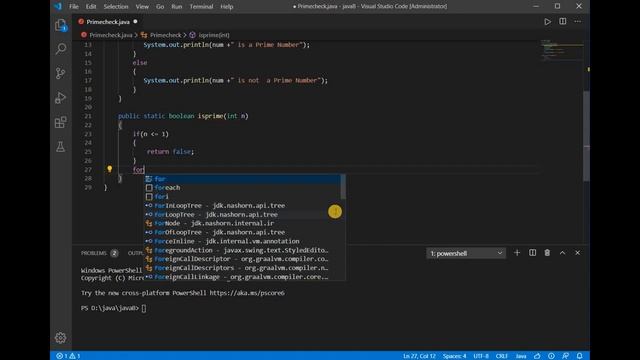Open the Search view in the activity bar
Image resolution: width=640 pixels, height=360 pixels.
(61, 49)
